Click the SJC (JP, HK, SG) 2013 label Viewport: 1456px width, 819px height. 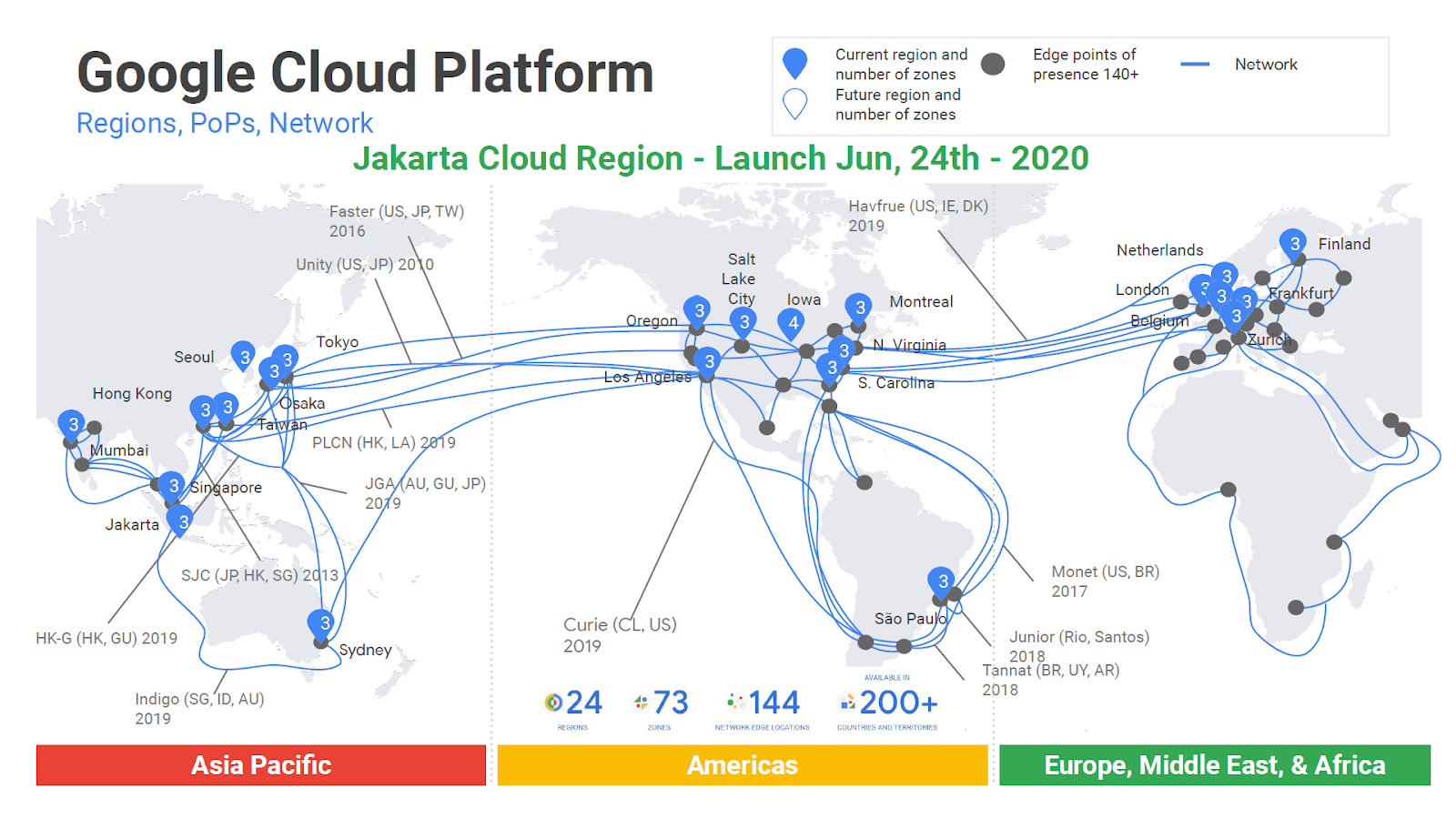259,576
